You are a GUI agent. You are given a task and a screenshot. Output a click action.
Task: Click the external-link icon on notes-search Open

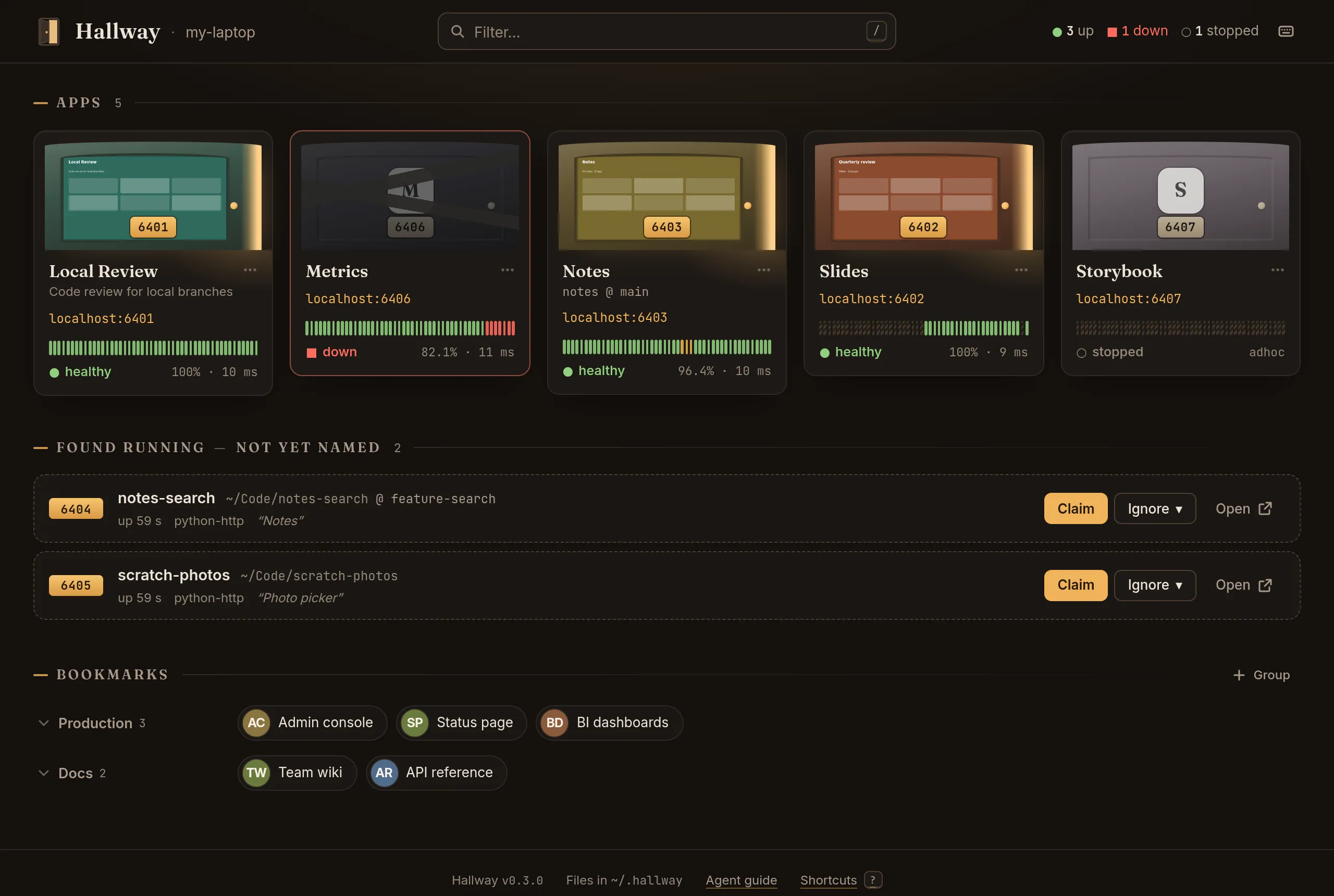(x=1265, y=508)
